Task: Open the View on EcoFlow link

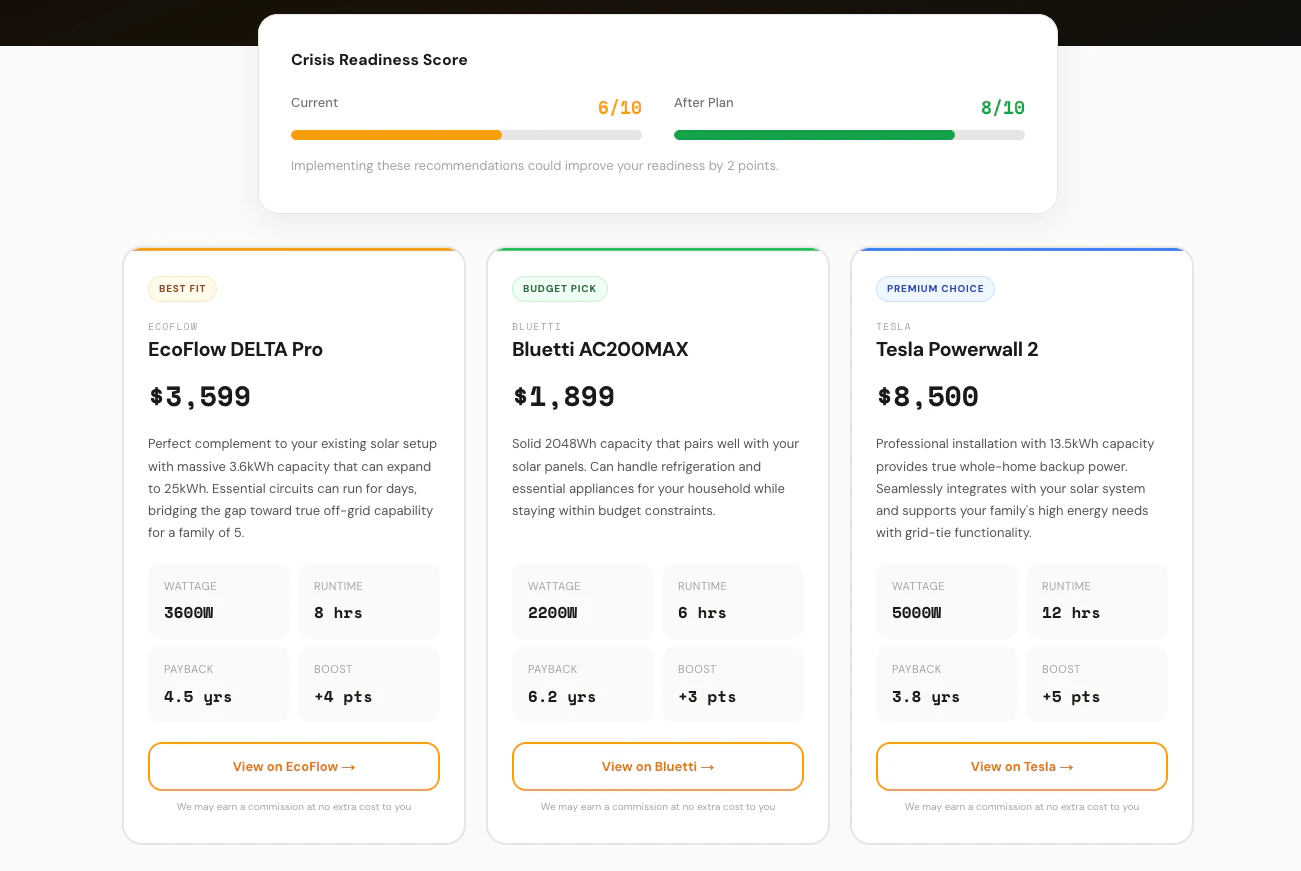Action: point(294,767)
